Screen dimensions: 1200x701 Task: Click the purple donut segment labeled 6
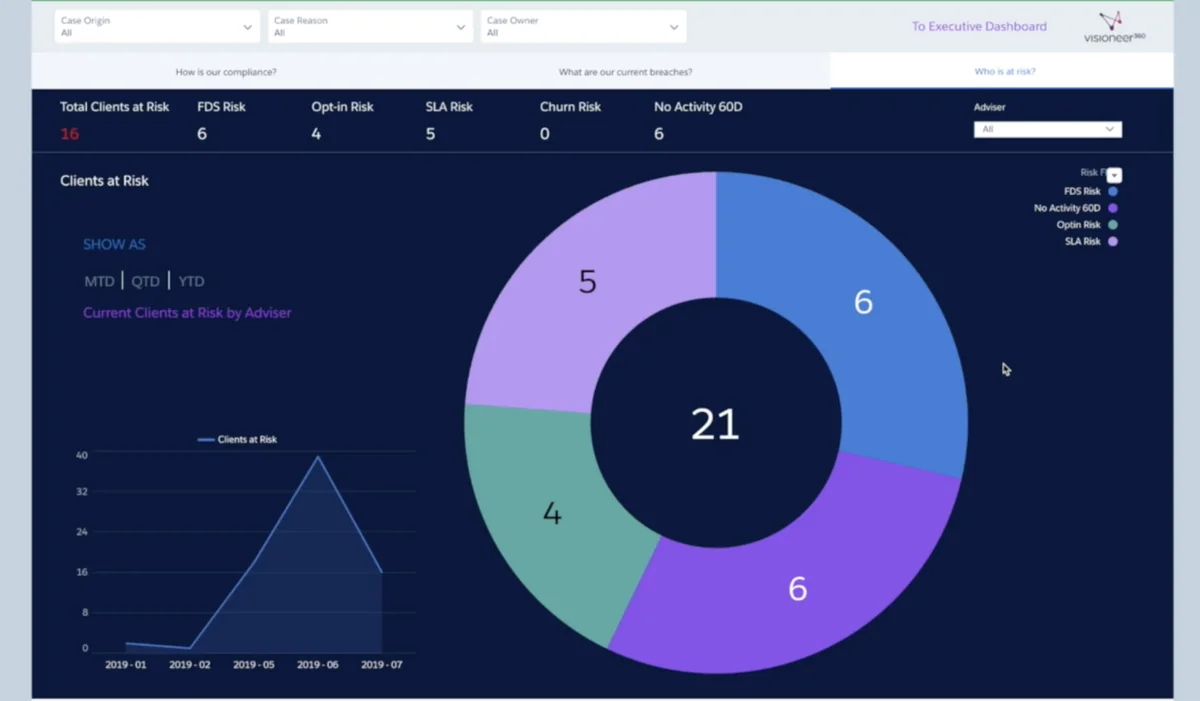point(797,589)
